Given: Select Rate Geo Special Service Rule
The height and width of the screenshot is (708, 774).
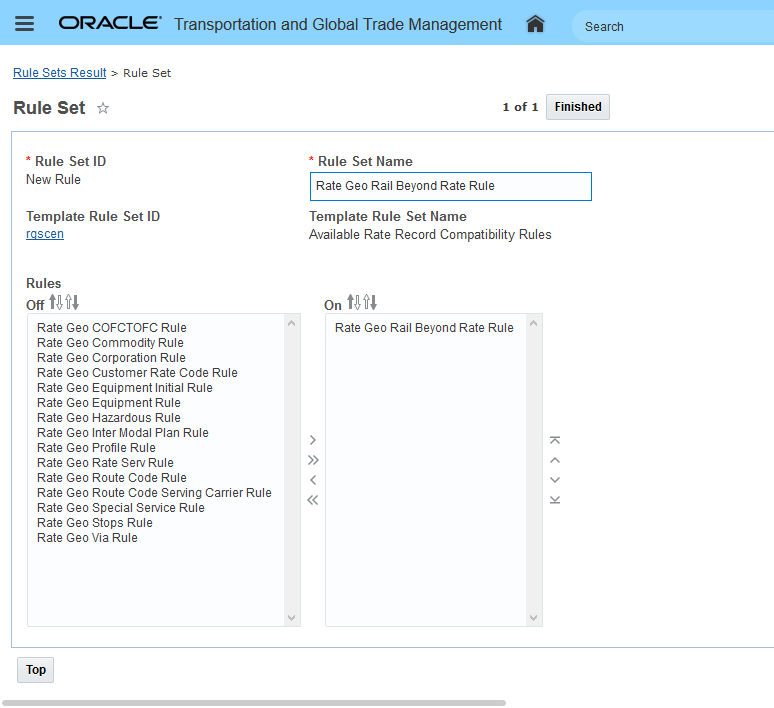Looking at the screenshot, I should tap(120, 508).
